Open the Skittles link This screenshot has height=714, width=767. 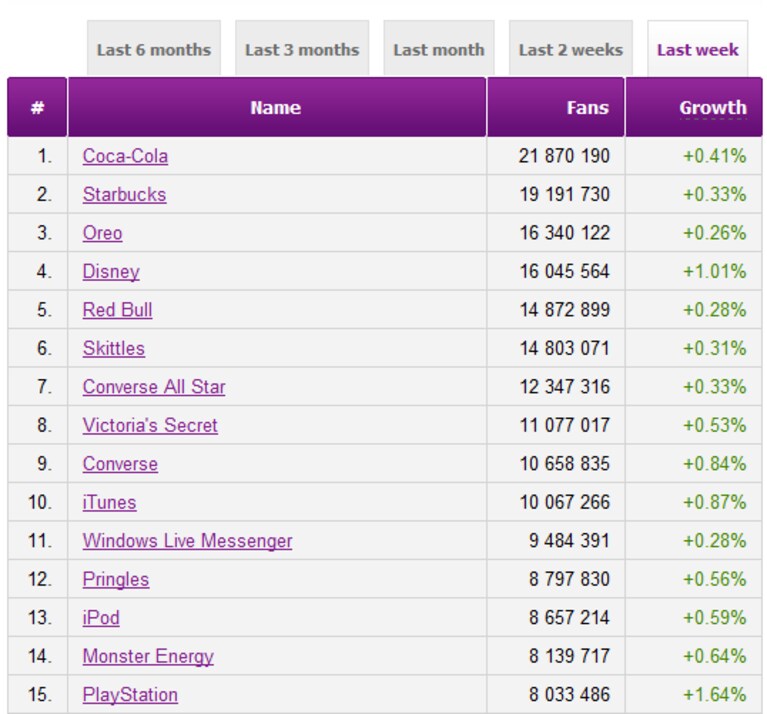113,348
